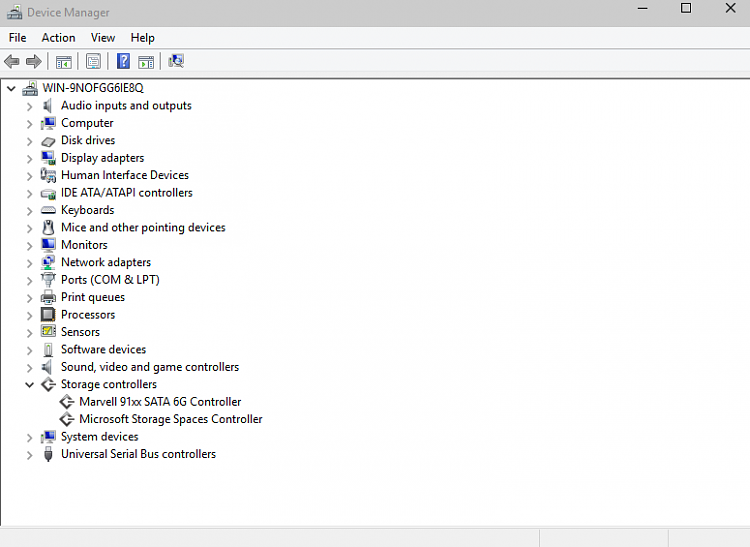
Task: Select Sound, video and game controllers label
Action: point(150,367)
